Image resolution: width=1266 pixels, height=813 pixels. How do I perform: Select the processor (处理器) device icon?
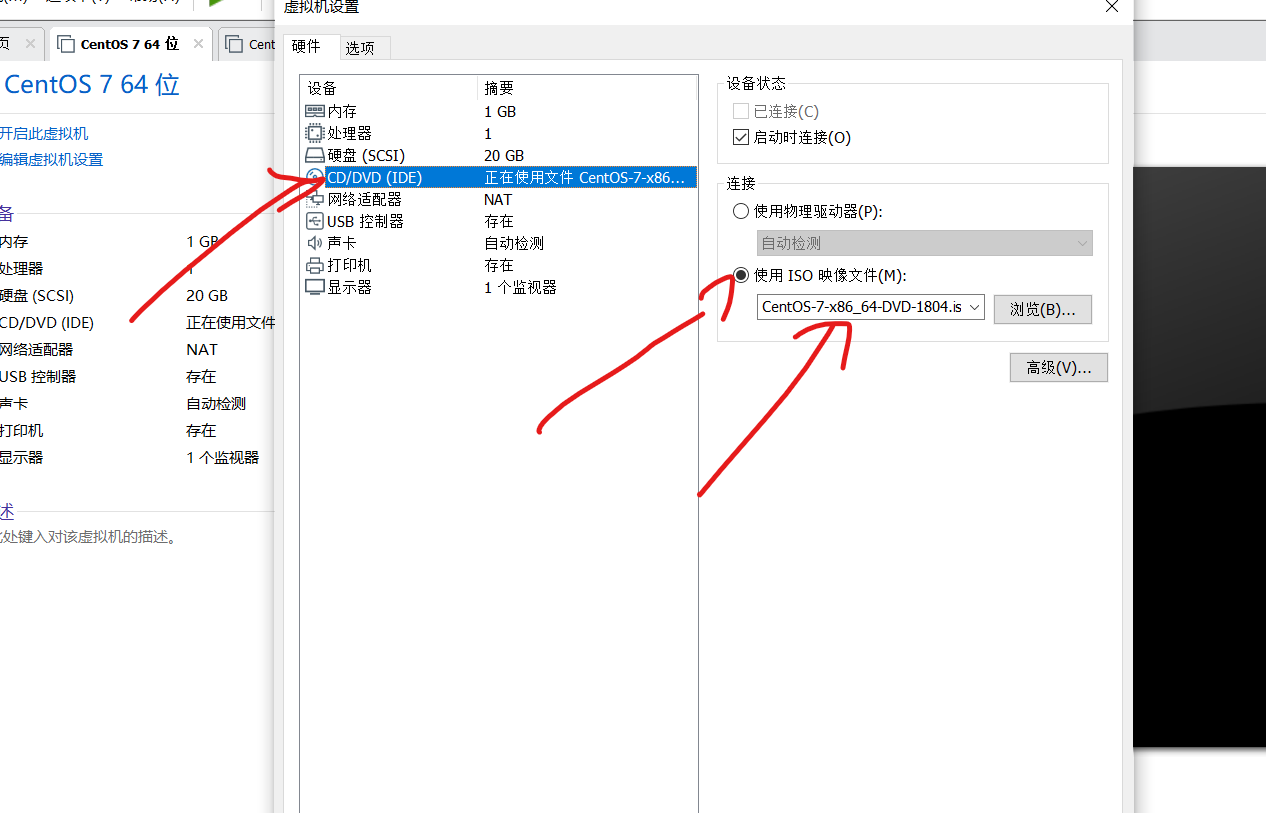tap(315, 133)
